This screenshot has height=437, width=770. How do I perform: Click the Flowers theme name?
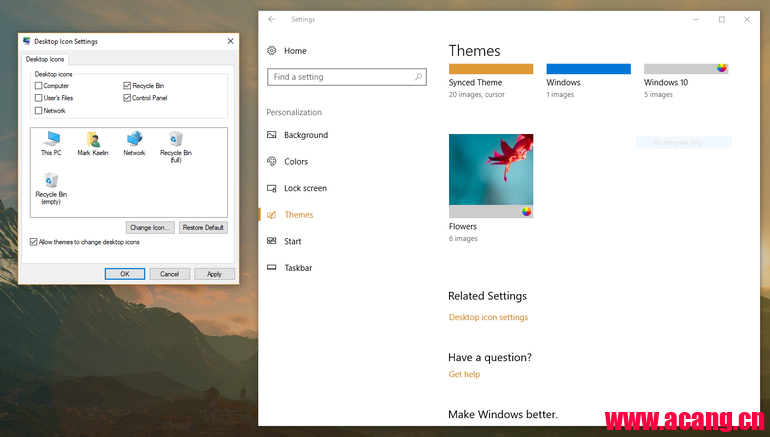point(463,226)
